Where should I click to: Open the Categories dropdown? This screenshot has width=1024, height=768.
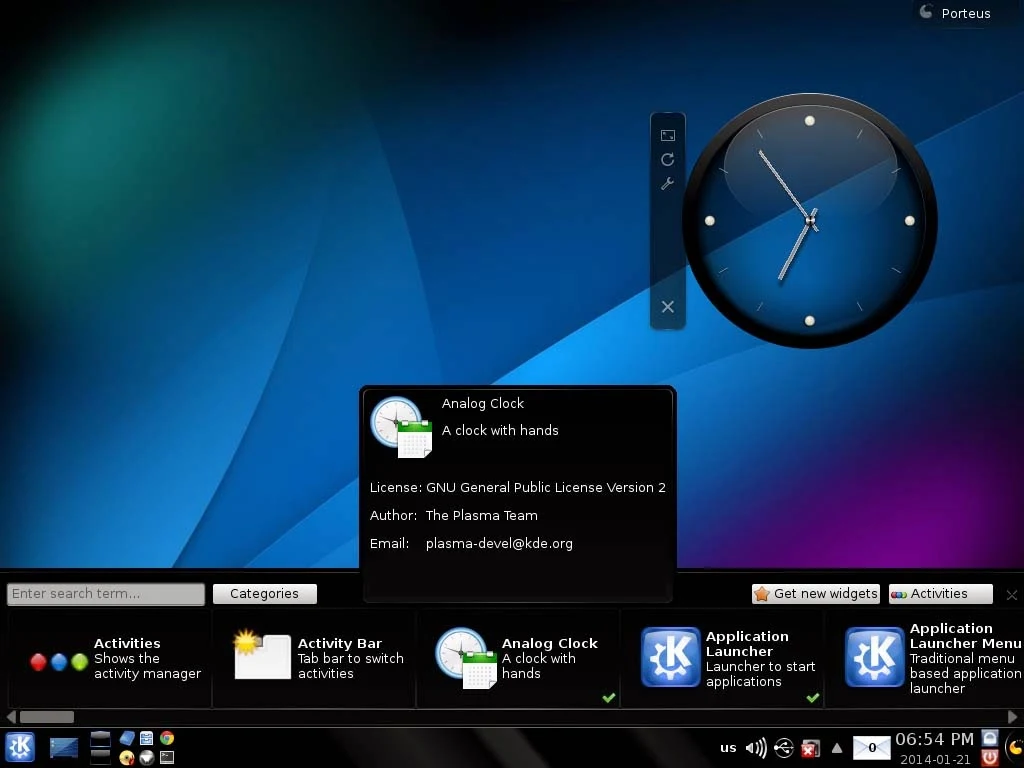pyautogui.click(x=264, y=594)
